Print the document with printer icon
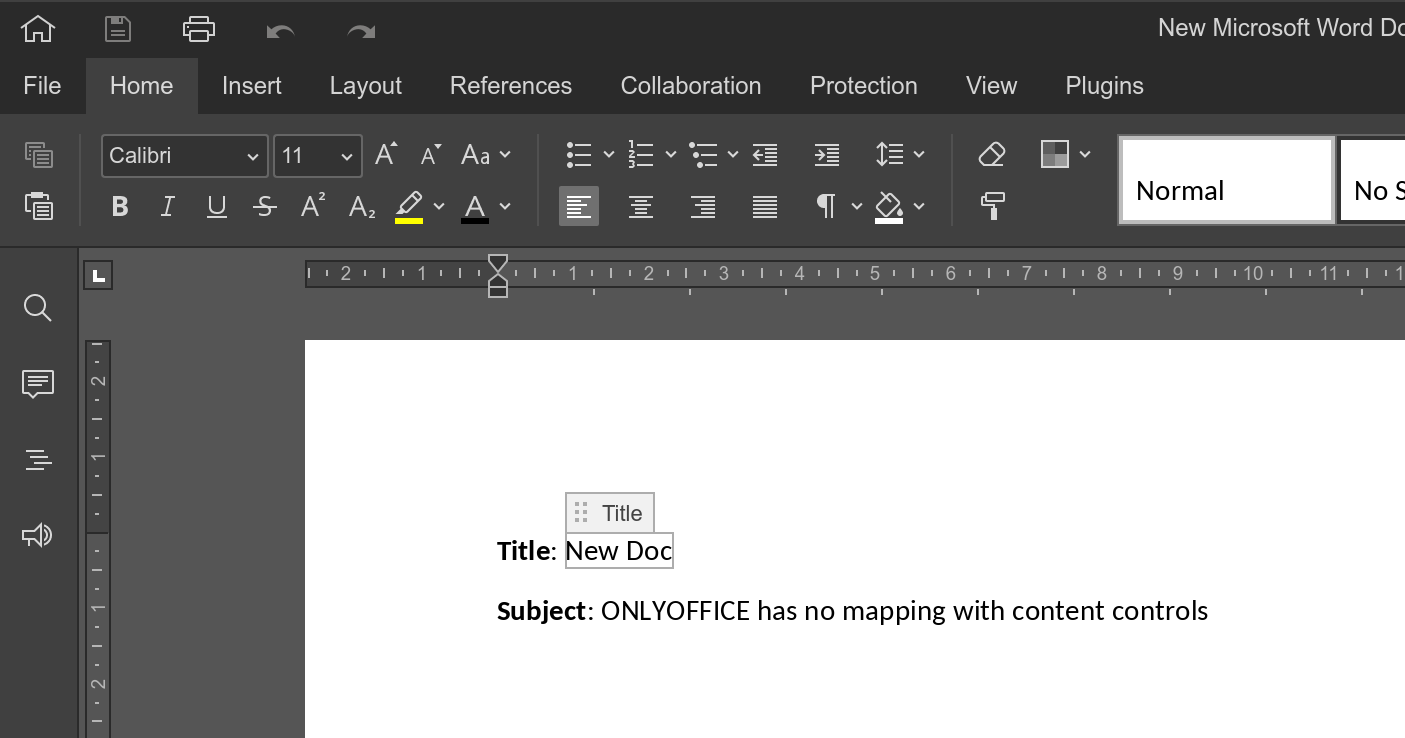The height and width of the screenshot is (738, 1405). coord(199,29)
